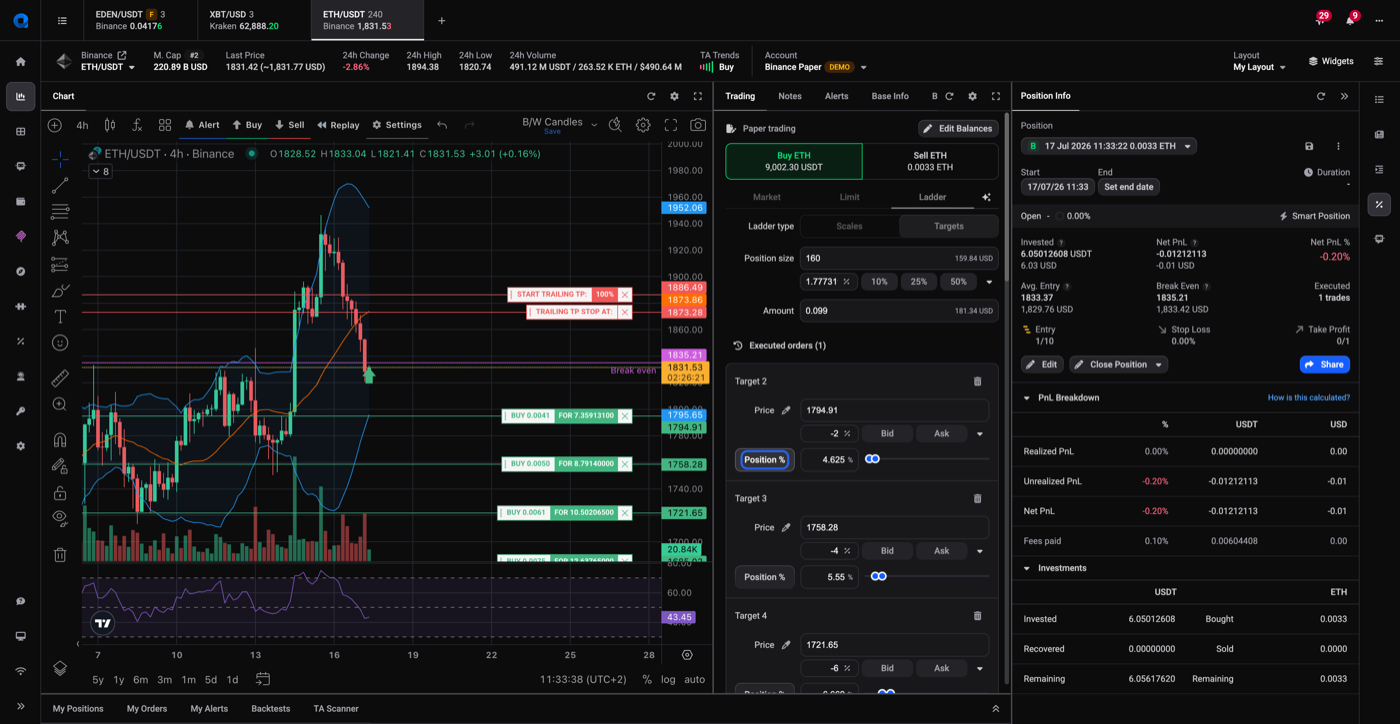
Task: Undo the last chart action
Action: [x=442, y=125]
